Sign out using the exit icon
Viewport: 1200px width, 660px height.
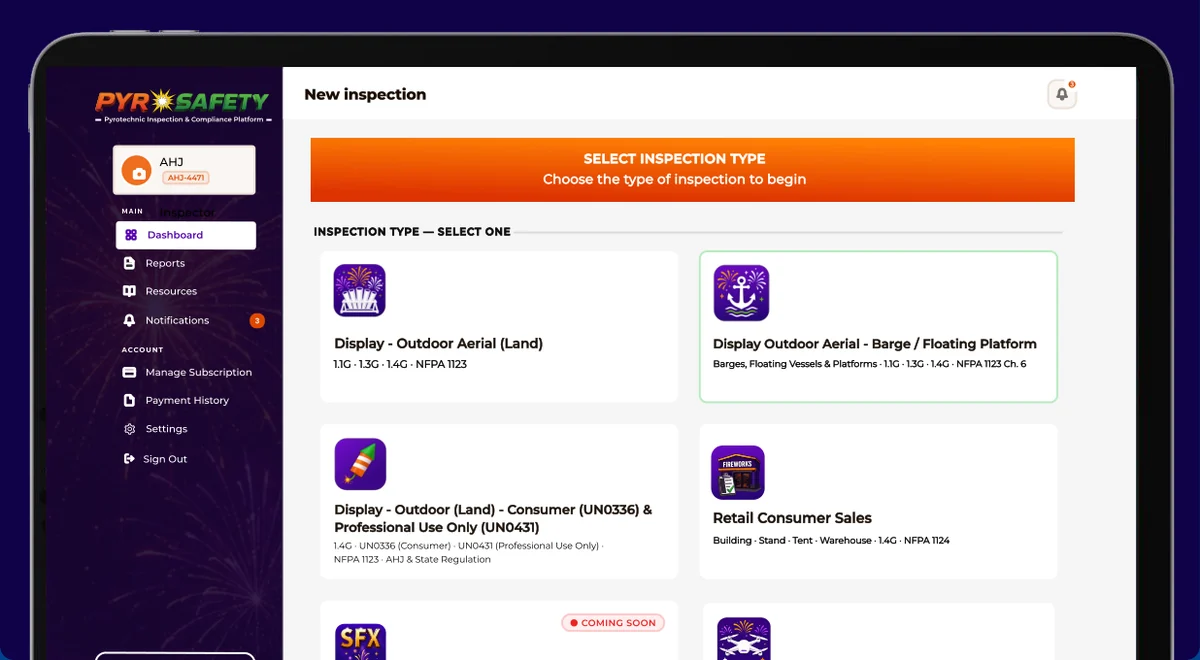point(129,459)
